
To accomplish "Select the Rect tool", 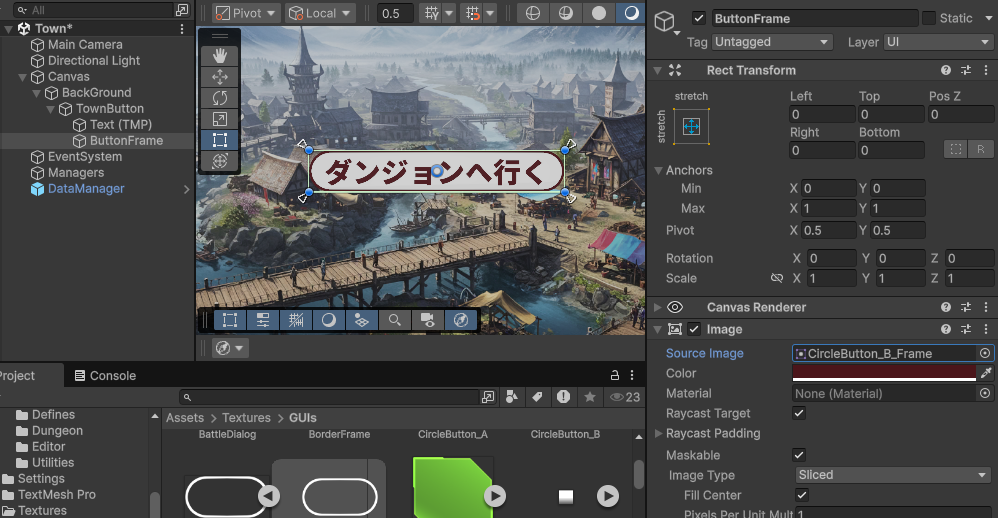I will point(219,140).
